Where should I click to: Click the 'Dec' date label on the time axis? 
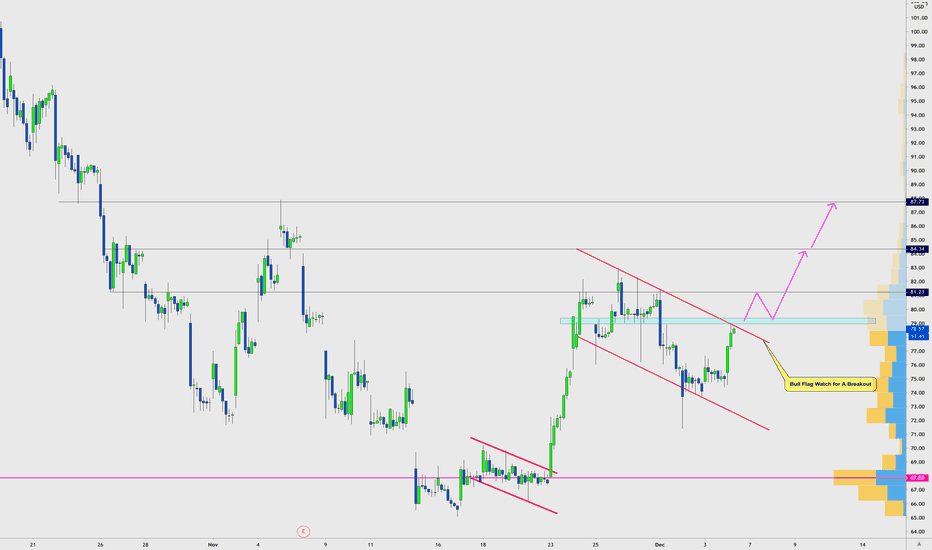[660, 544]
